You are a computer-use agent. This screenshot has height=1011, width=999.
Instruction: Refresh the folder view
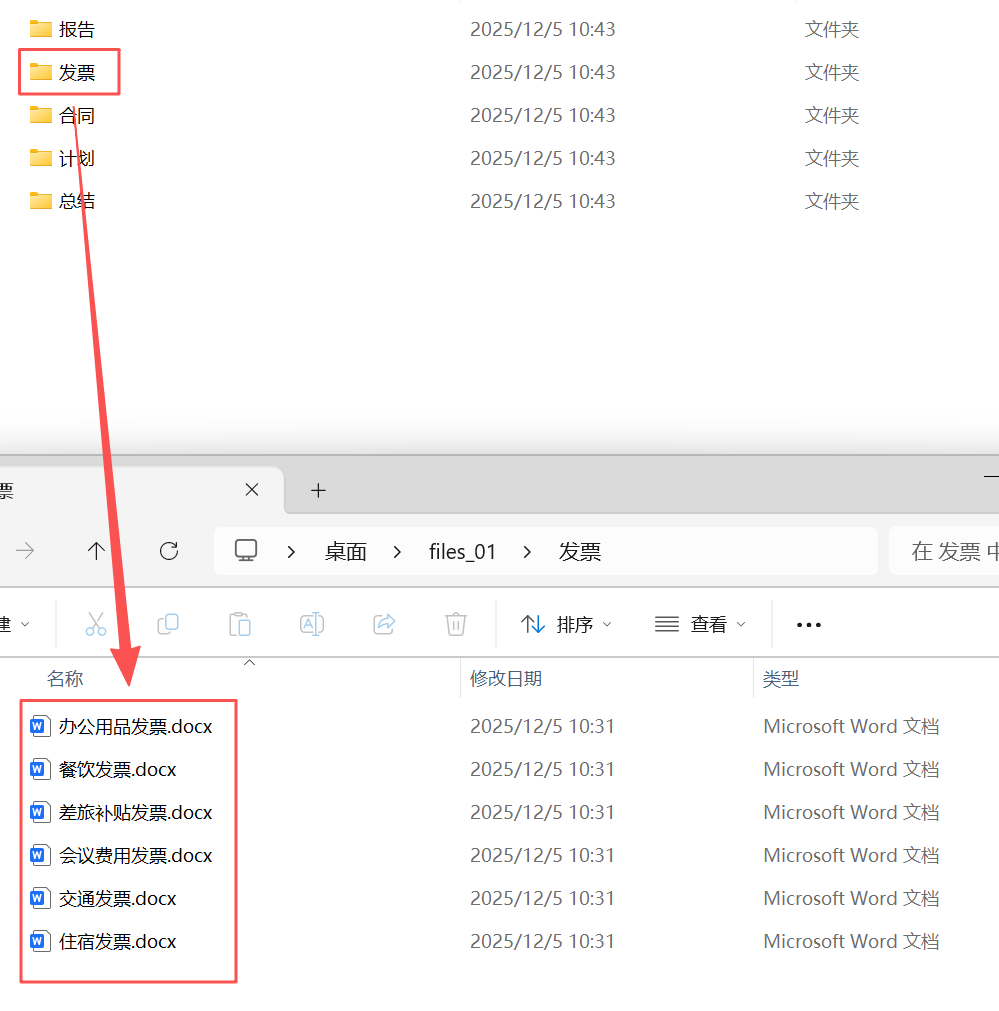tap(170, 551)
